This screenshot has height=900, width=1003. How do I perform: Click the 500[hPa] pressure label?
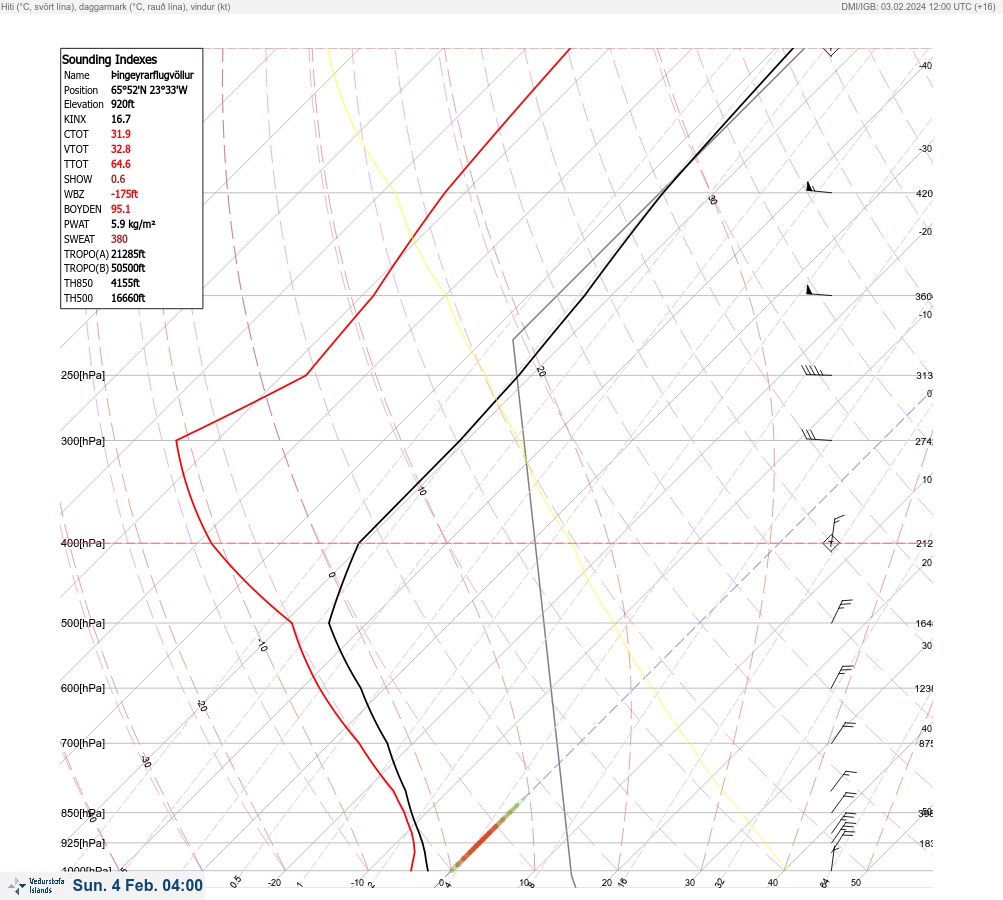pyautogui.click(x=83, y=623)
